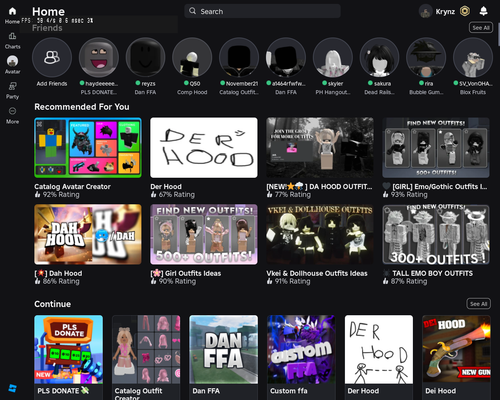Continue playing Der Hood
Viewport: 500px width, 400px height.
pos(379,349)
